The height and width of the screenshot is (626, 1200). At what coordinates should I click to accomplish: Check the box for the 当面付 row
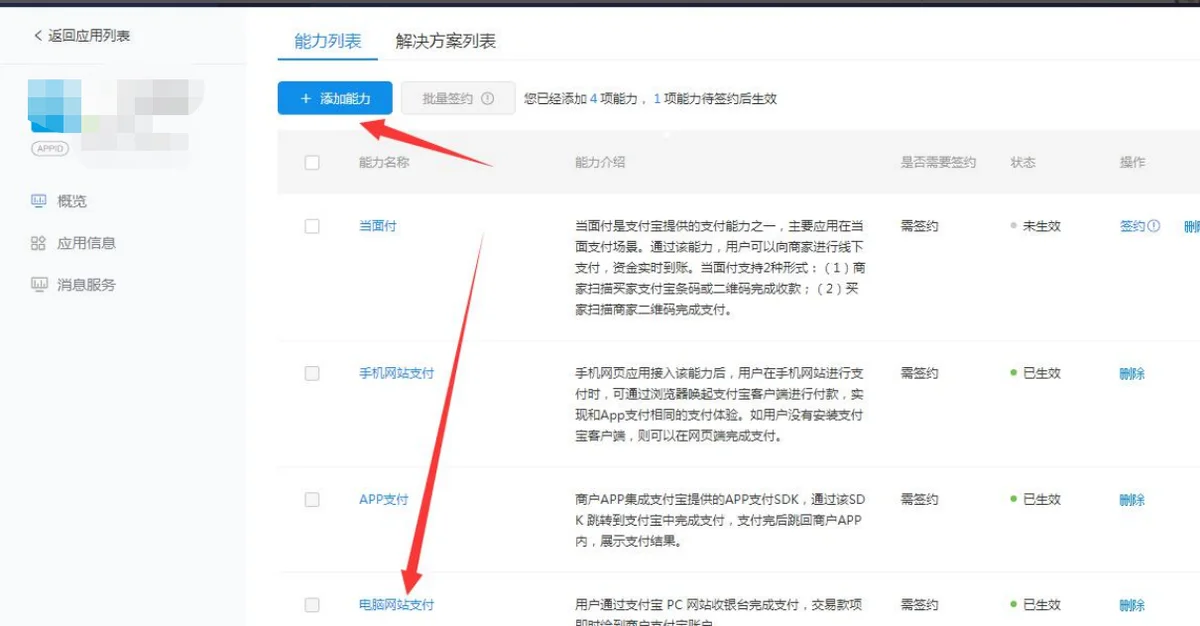coord(312,226)
